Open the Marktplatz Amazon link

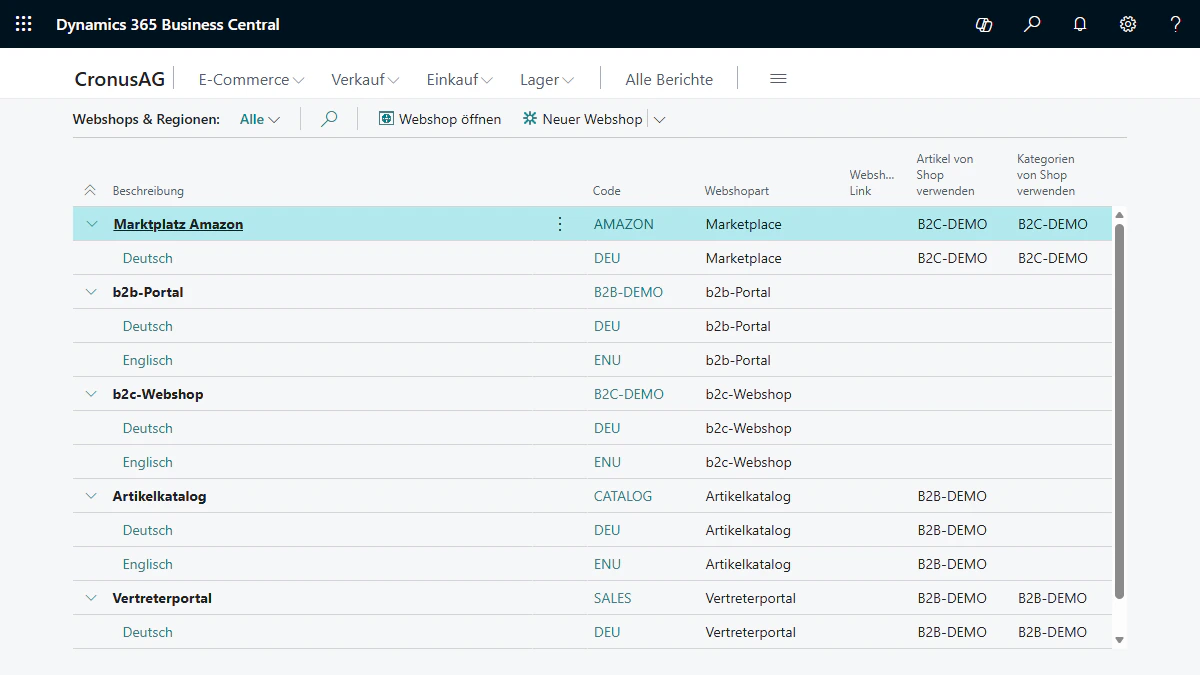click(178, 224)
